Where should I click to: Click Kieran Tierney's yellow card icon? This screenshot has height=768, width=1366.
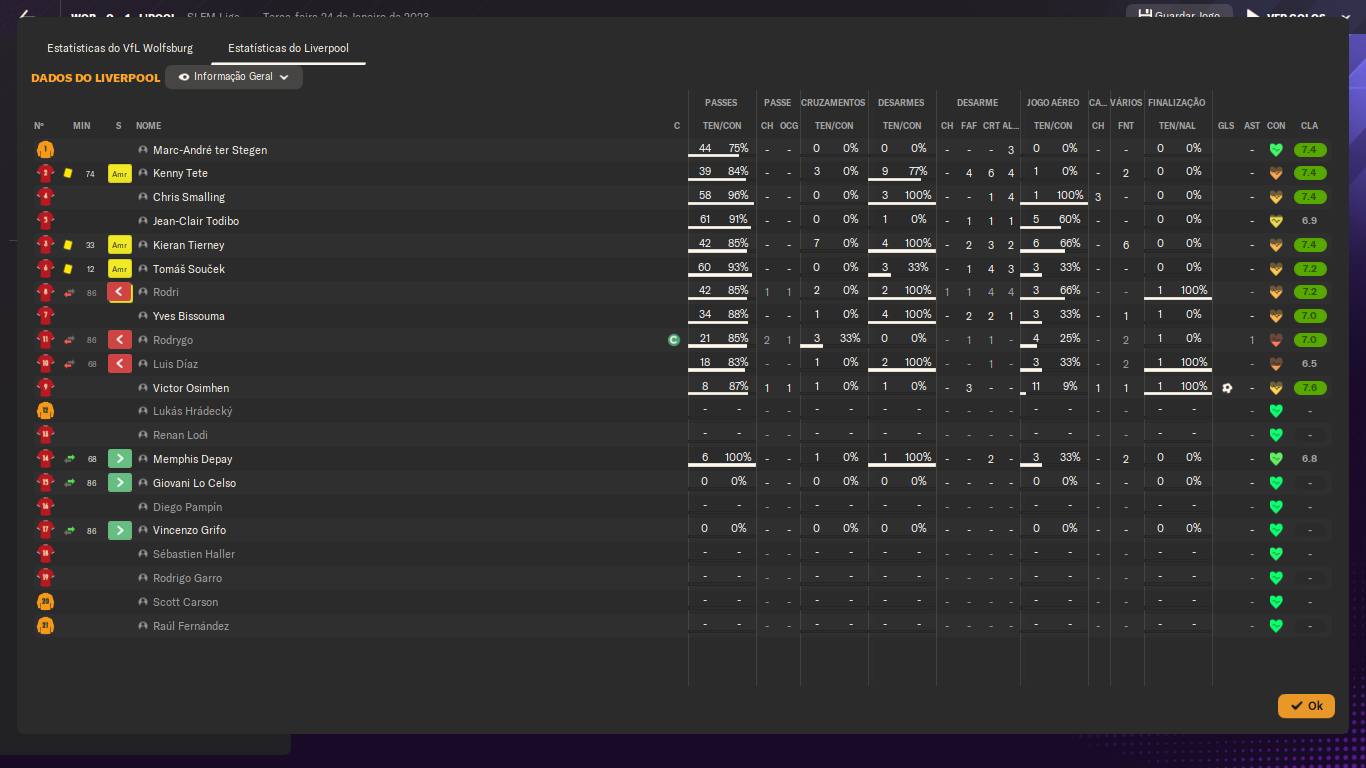(68, 245)
